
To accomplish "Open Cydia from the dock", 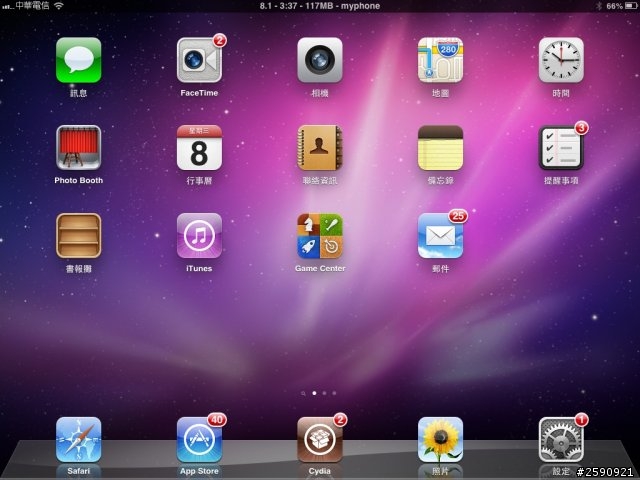I will pyautogui.click(x=320, y=439).
